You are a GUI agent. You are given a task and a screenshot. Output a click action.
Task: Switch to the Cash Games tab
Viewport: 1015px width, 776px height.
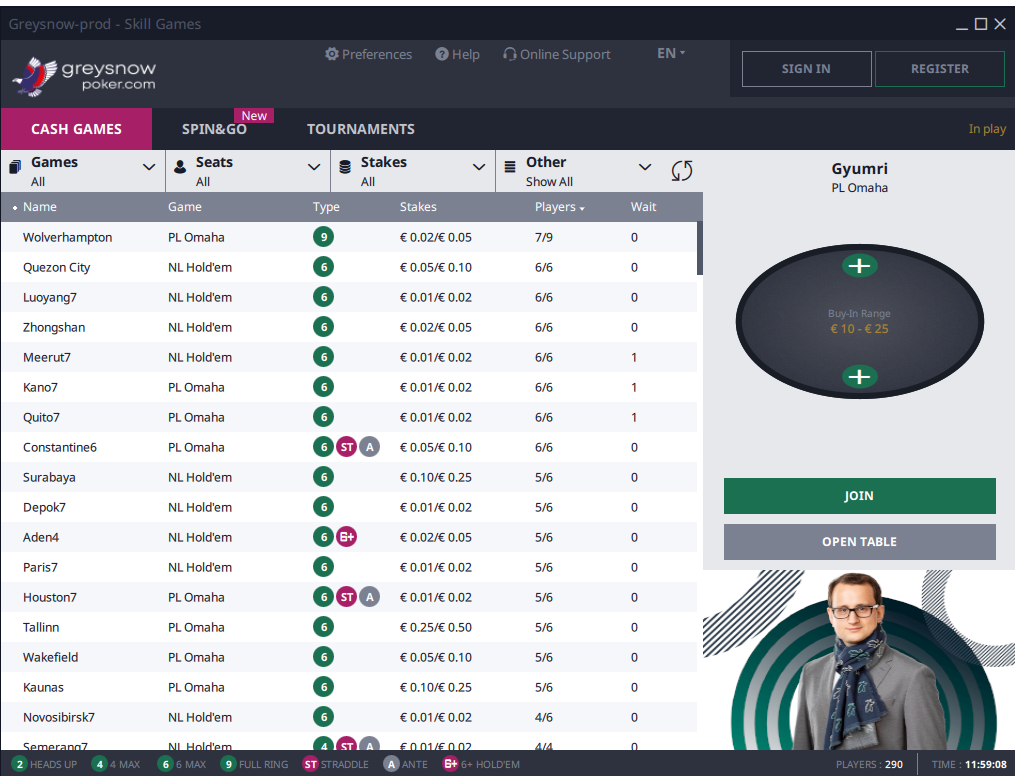[76, 129]
